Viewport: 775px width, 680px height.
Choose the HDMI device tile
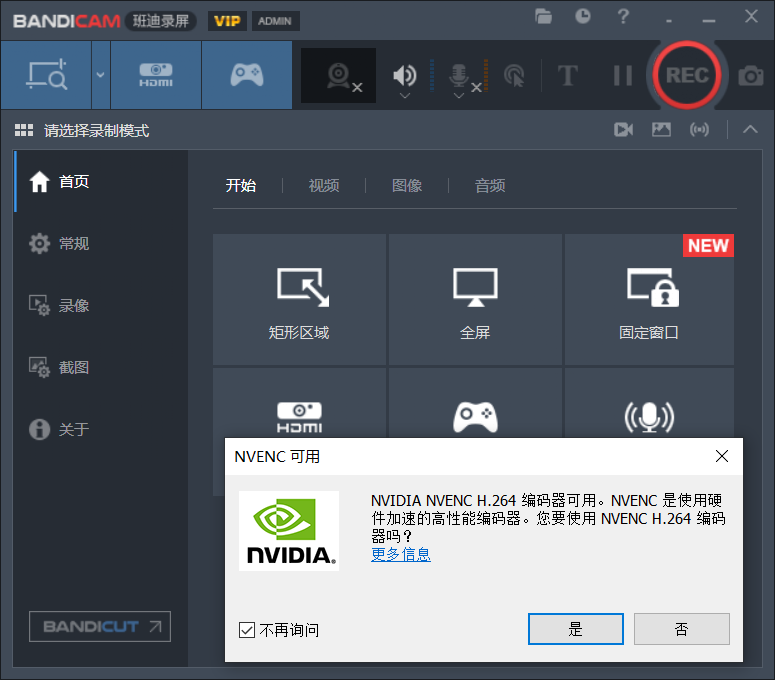(299, 403)
